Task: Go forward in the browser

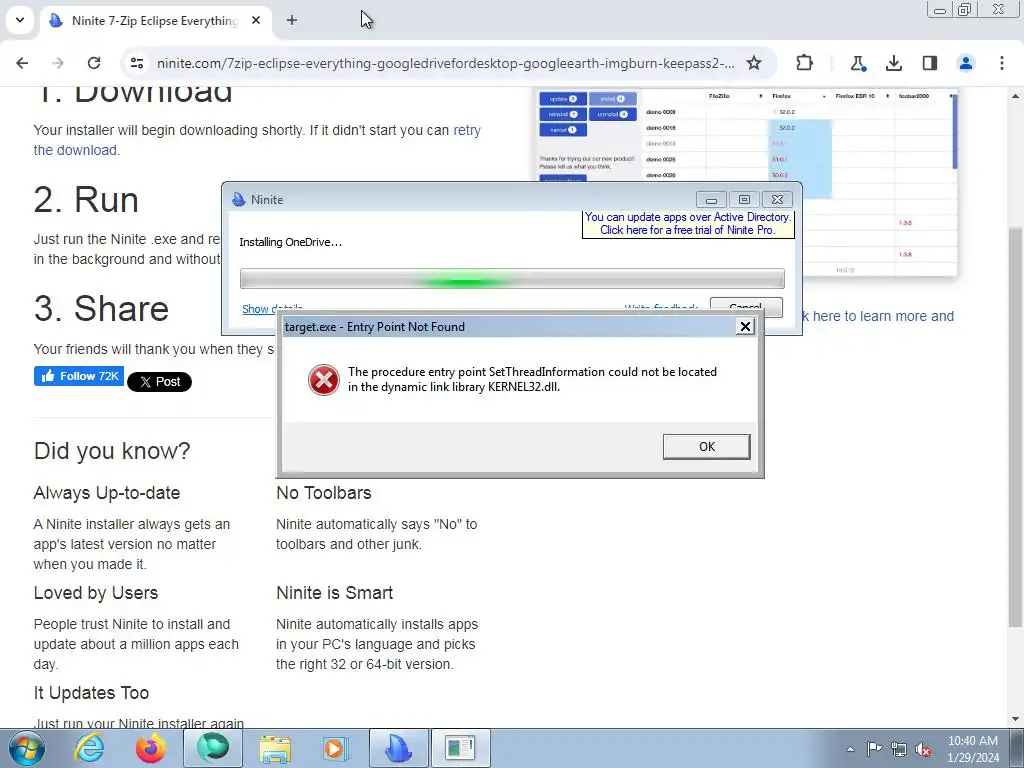Action: pos(58,63)
